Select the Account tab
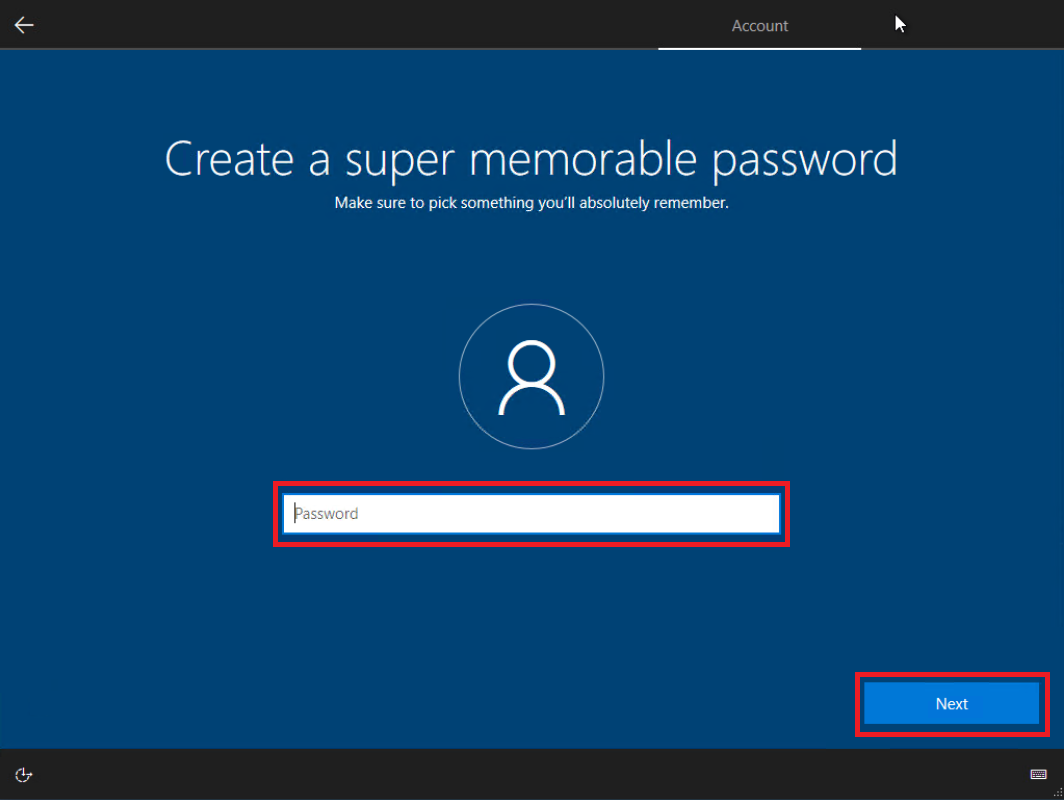 tap(760, 26)
